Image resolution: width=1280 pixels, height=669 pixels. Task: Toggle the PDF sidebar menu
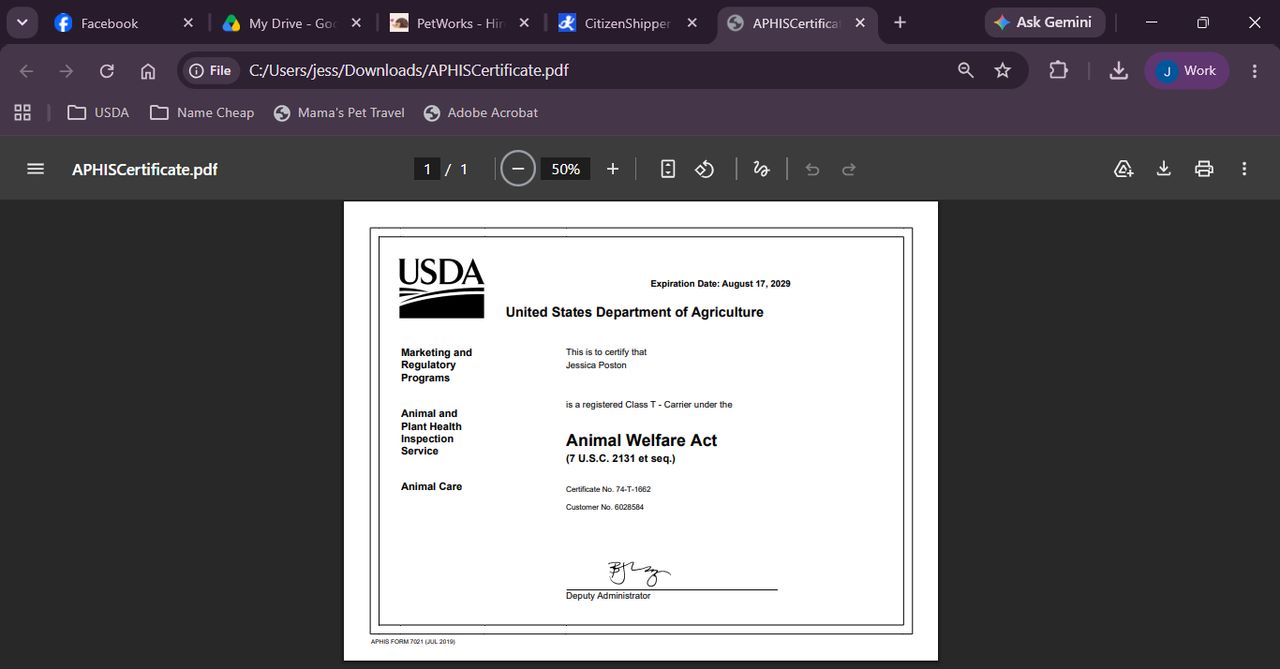35,169
